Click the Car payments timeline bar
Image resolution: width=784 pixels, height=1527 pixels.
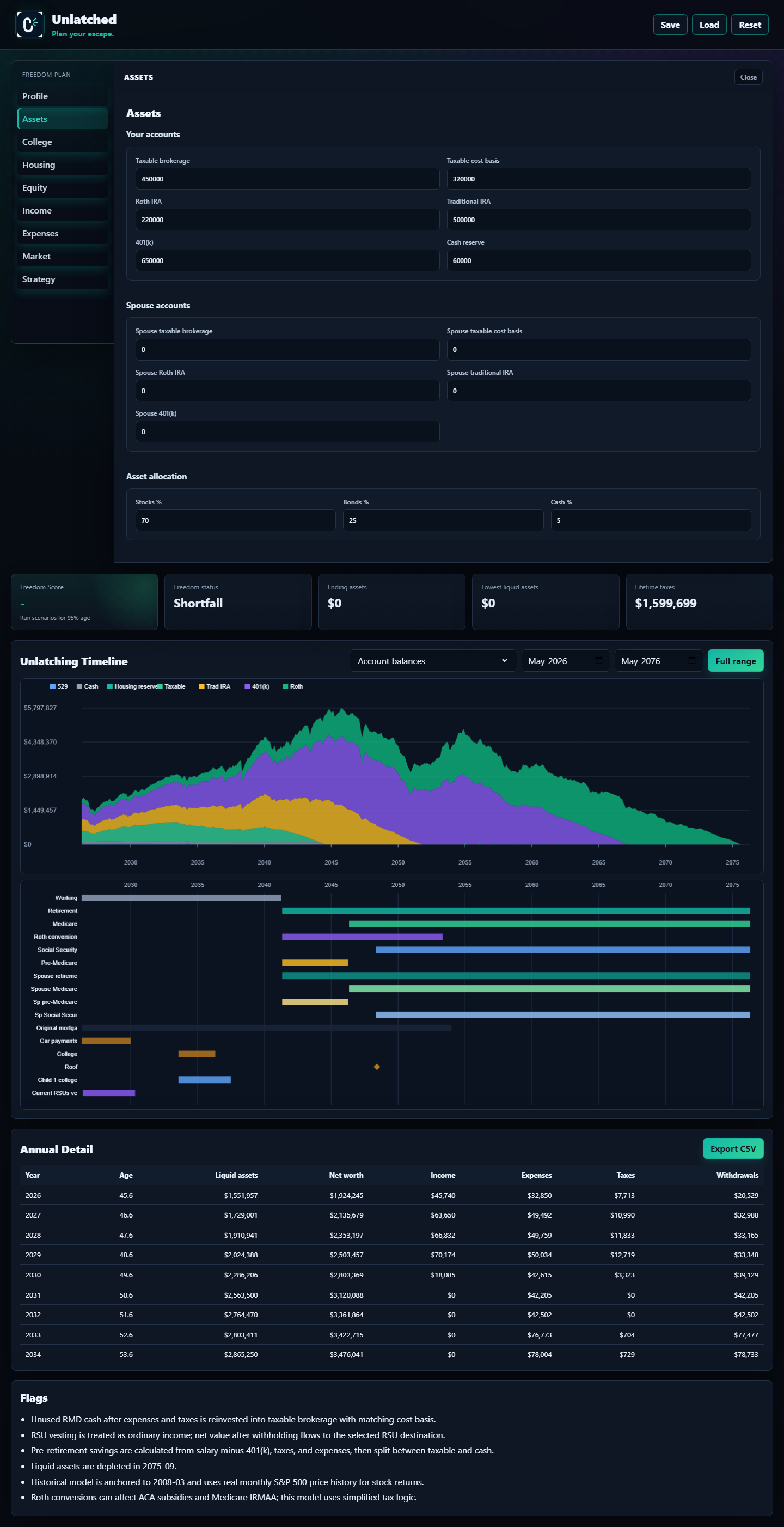pos(106,1041)
